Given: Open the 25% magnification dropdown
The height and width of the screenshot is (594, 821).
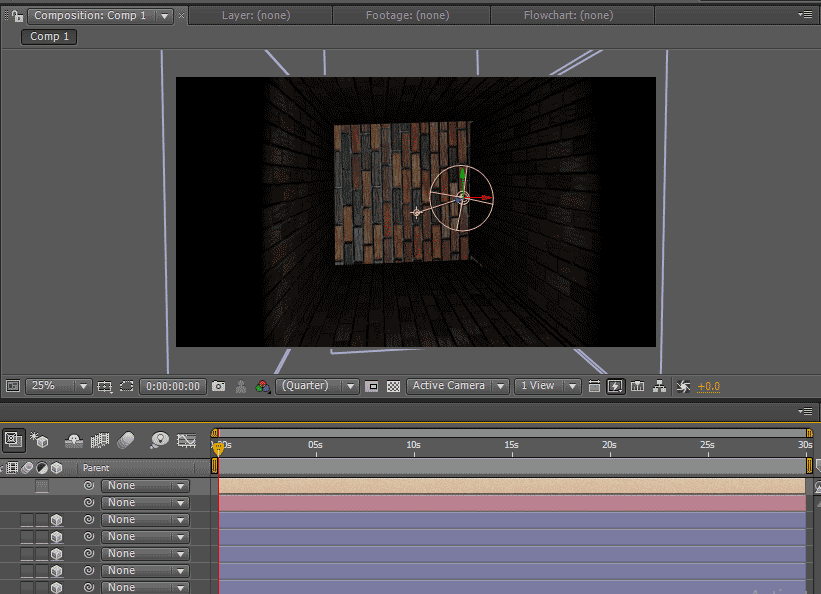Looking at the screenshot, I should point(58,386).
